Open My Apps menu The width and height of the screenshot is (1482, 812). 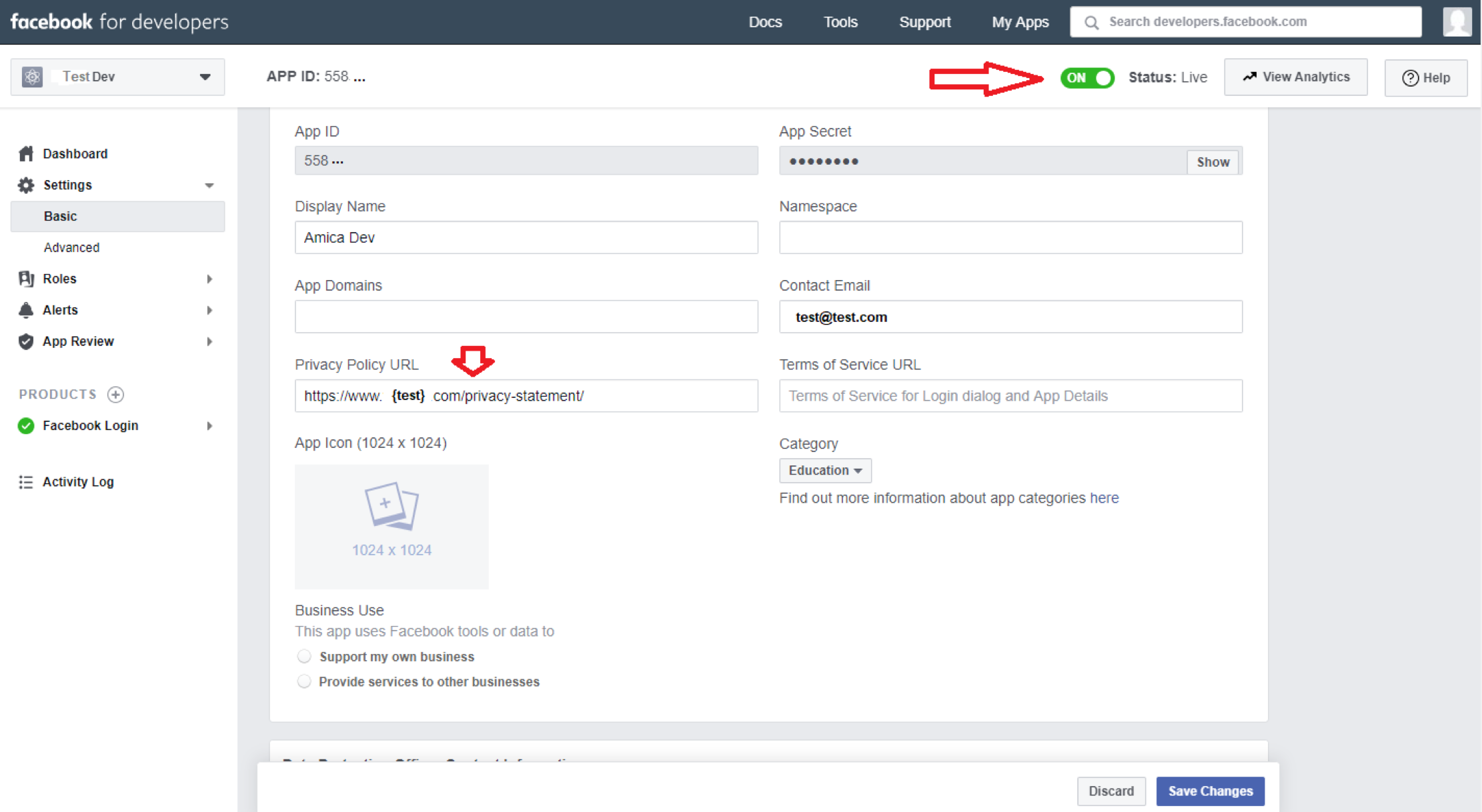point(1020,22)
